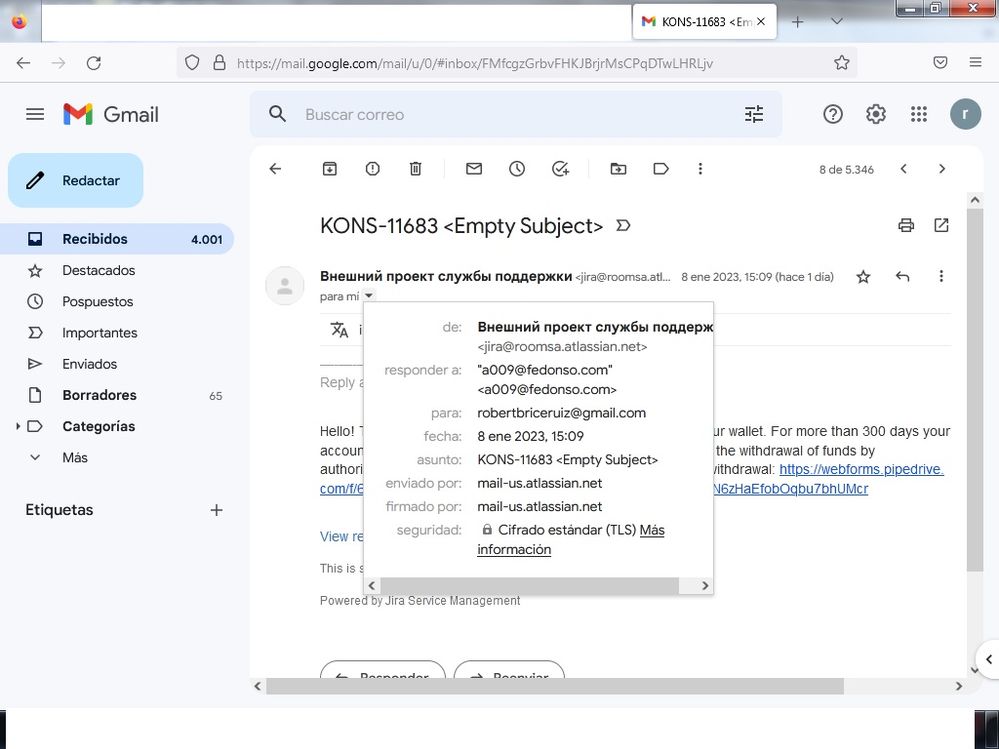Open Recibidos folder
The width and height of the screenshot is (999, 749).
click(117, 239)
